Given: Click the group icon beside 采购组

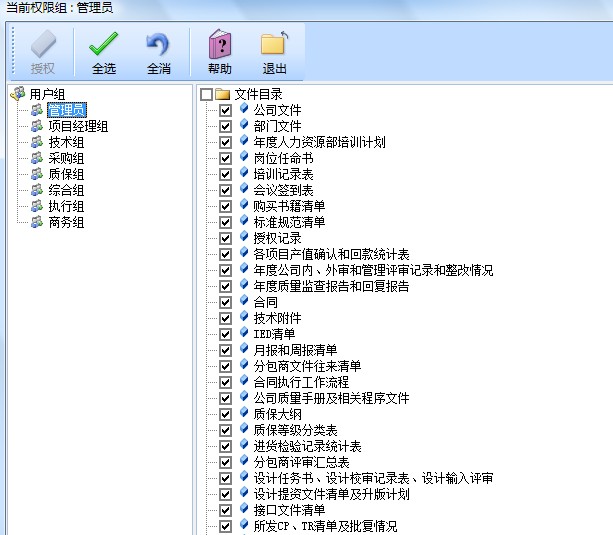Looking at the screenshot, I should coord(37,158).
